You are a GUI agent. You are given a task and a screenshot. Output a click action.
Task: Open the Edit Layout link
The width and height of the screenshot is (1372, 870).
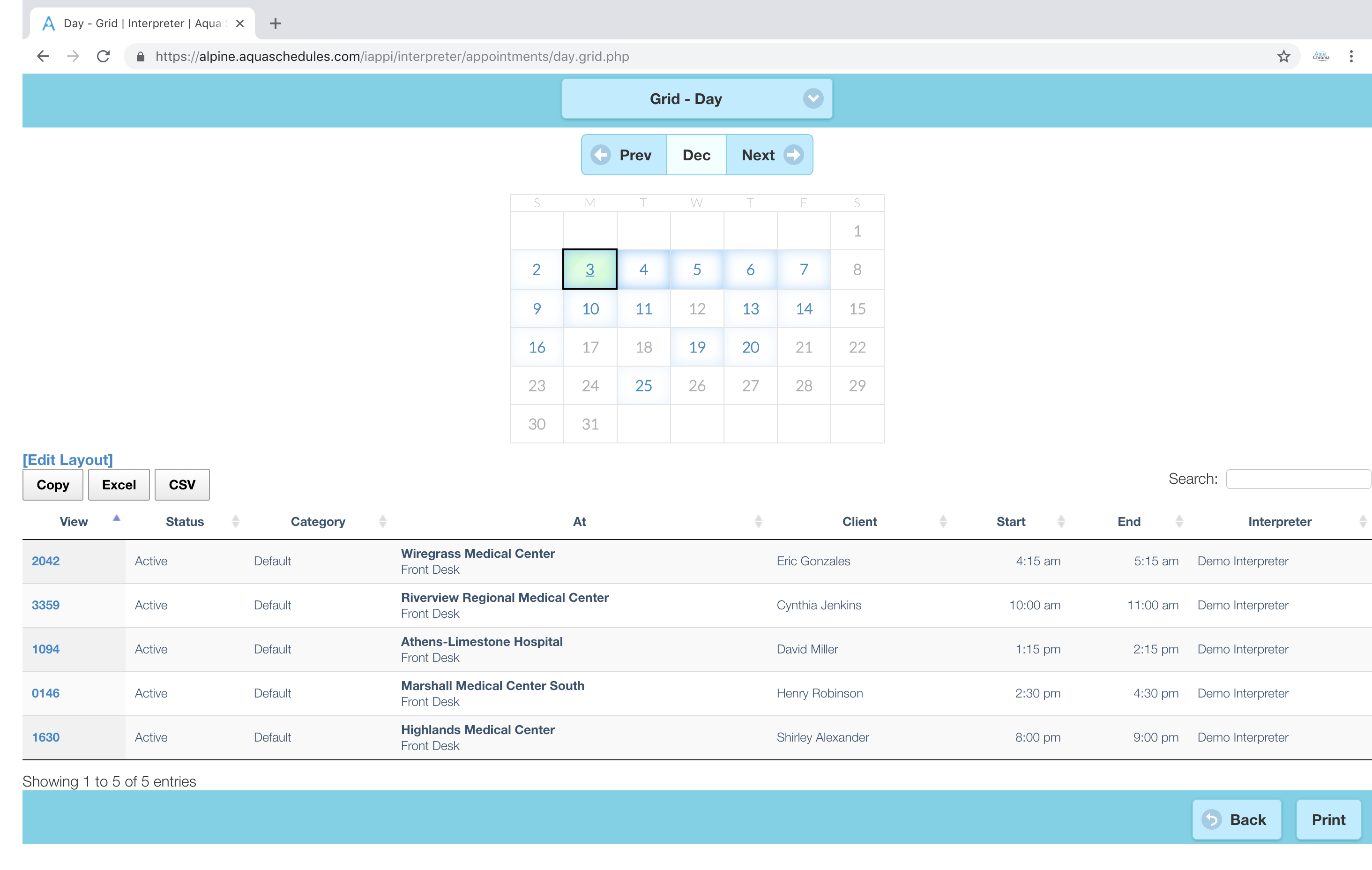point(68,459)
